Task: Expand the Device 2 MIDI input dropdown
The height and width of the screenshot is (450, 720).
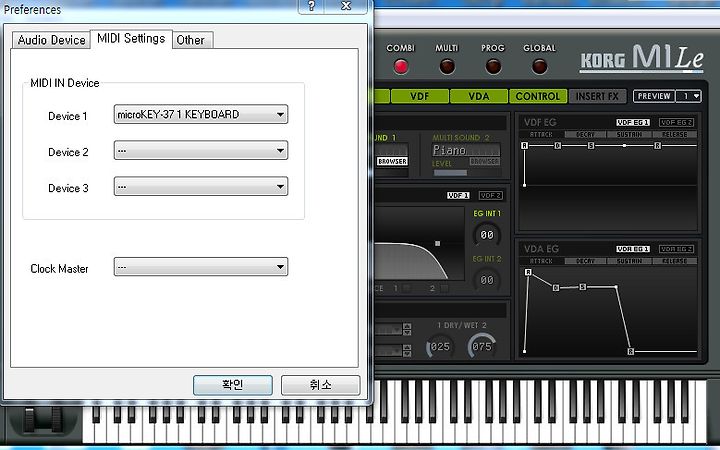Action: 201,151
